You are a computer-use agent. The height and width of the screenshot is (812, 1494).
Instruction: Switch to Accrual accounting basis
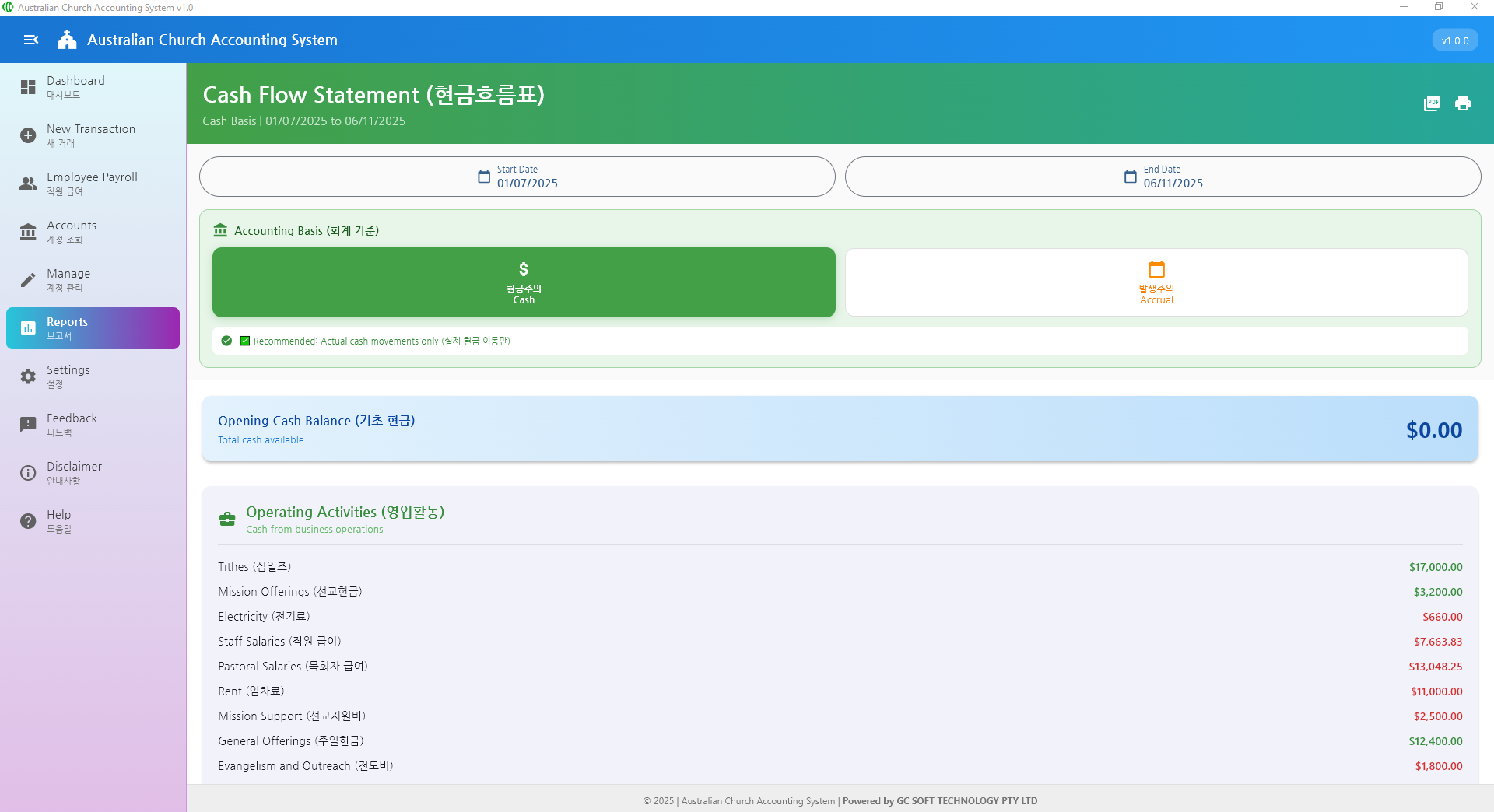[1156, 282]
